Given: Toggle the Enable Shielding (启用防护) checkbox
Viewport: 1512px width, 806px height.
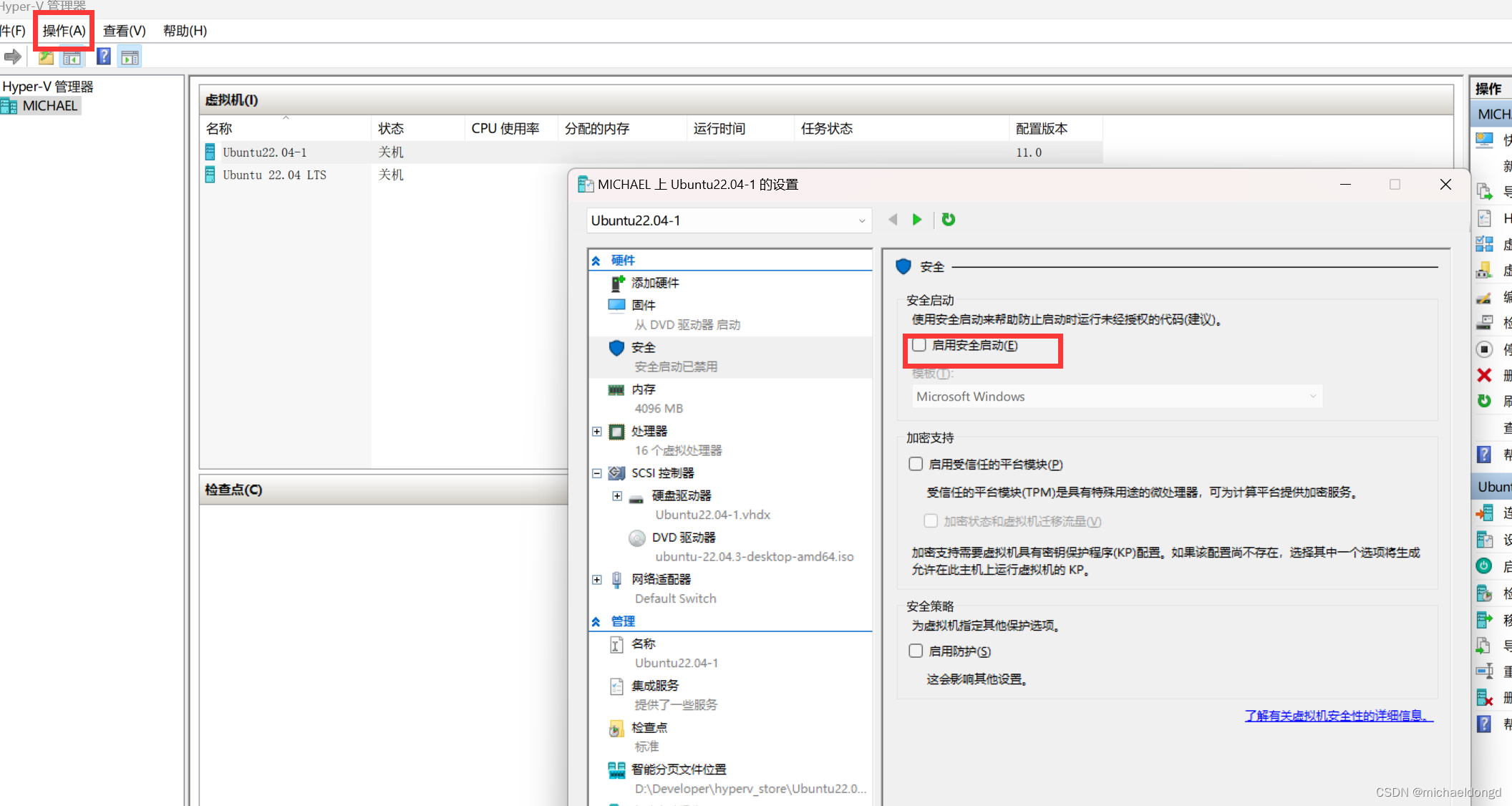Looking at the screenshot, I should (x=916, y=651).
